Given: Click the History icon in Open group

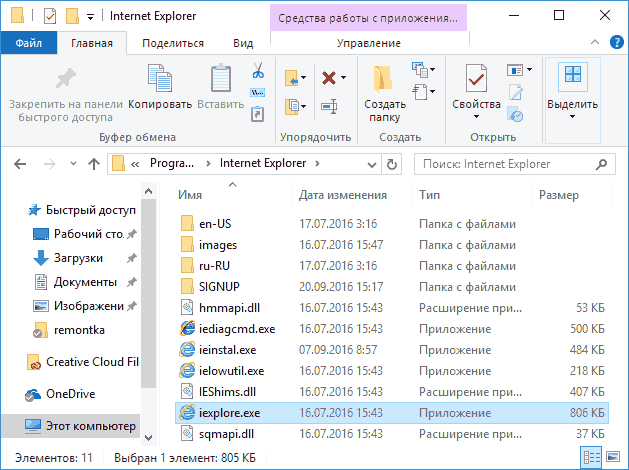Looking at the screenshot, I should pyautogui.click(x=515, y=114).
